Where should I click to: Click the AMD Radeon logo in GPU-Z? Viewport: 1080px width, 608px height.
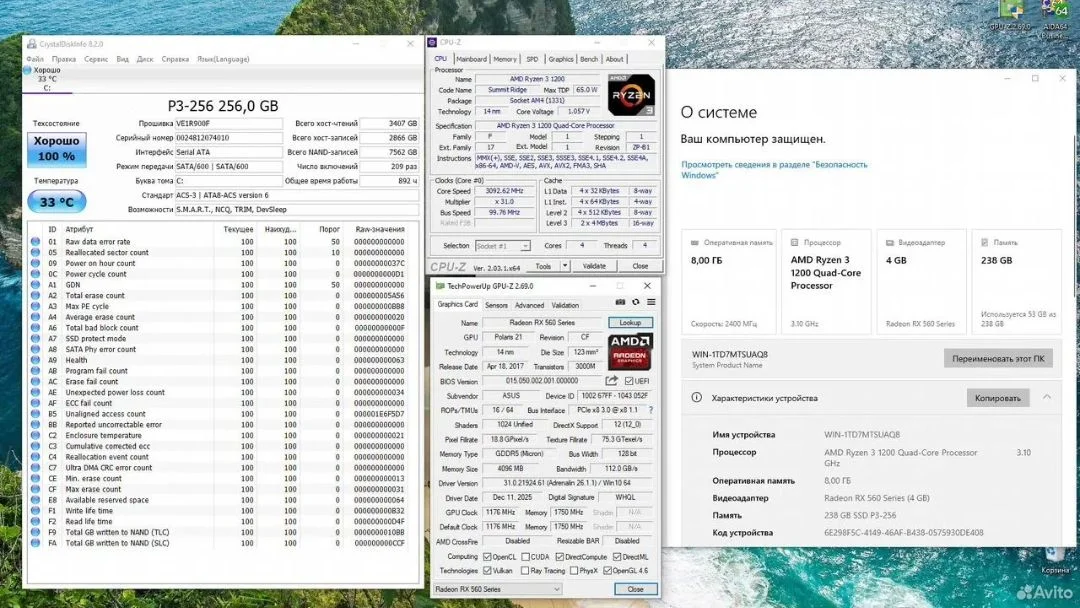(x=630, y=350)
